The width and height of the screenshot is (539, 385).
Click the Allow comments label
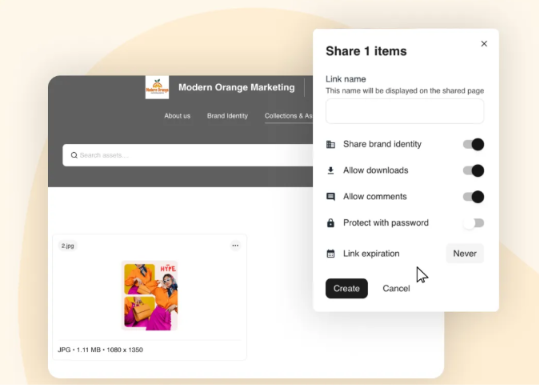coord(375,196)
